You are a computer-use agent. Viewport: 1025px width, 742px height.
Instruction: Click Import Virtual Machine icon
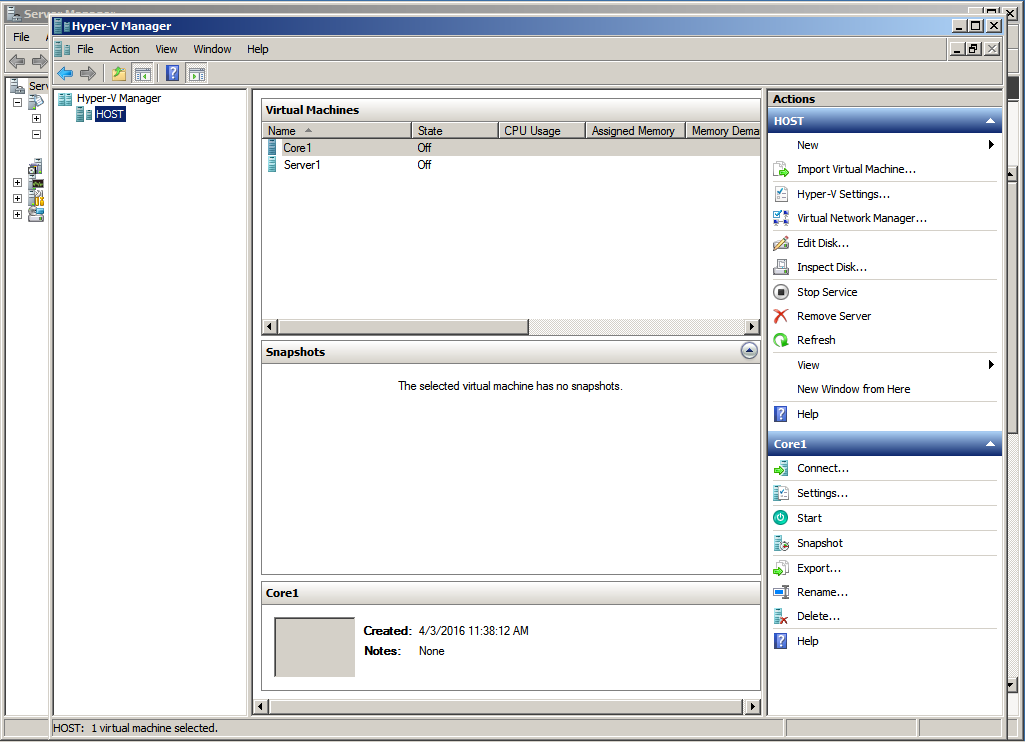click(x=781, y=169)
